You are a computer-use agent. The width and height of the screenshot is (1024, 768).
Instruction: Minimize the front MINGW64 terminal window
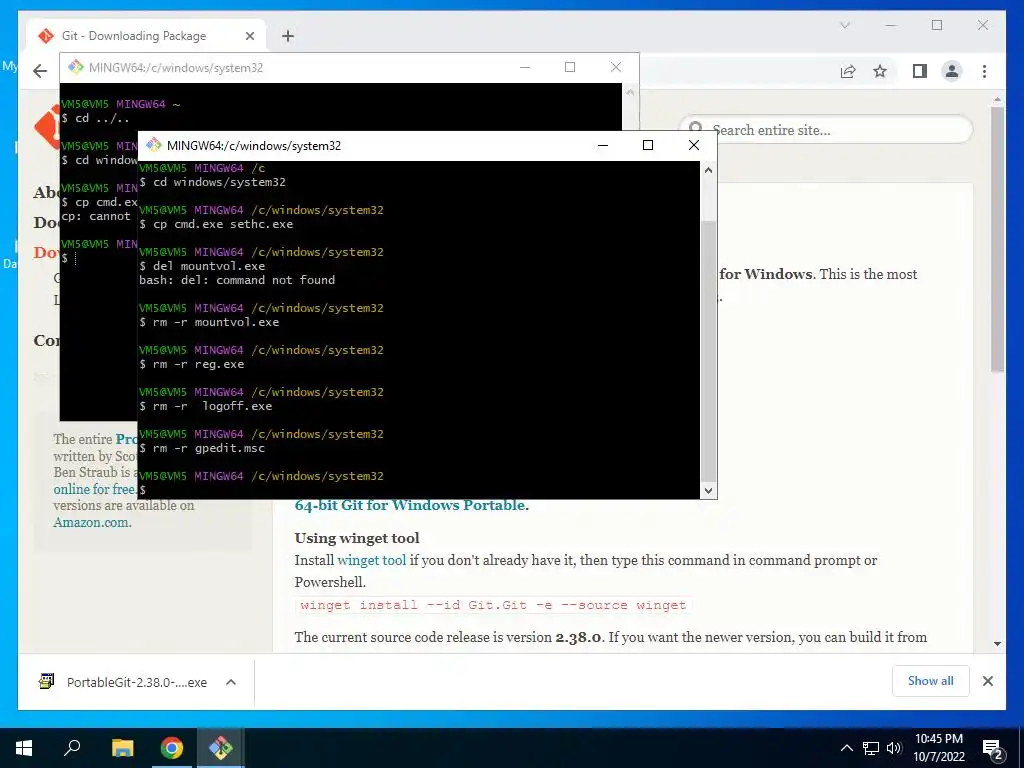pos(603,145)
